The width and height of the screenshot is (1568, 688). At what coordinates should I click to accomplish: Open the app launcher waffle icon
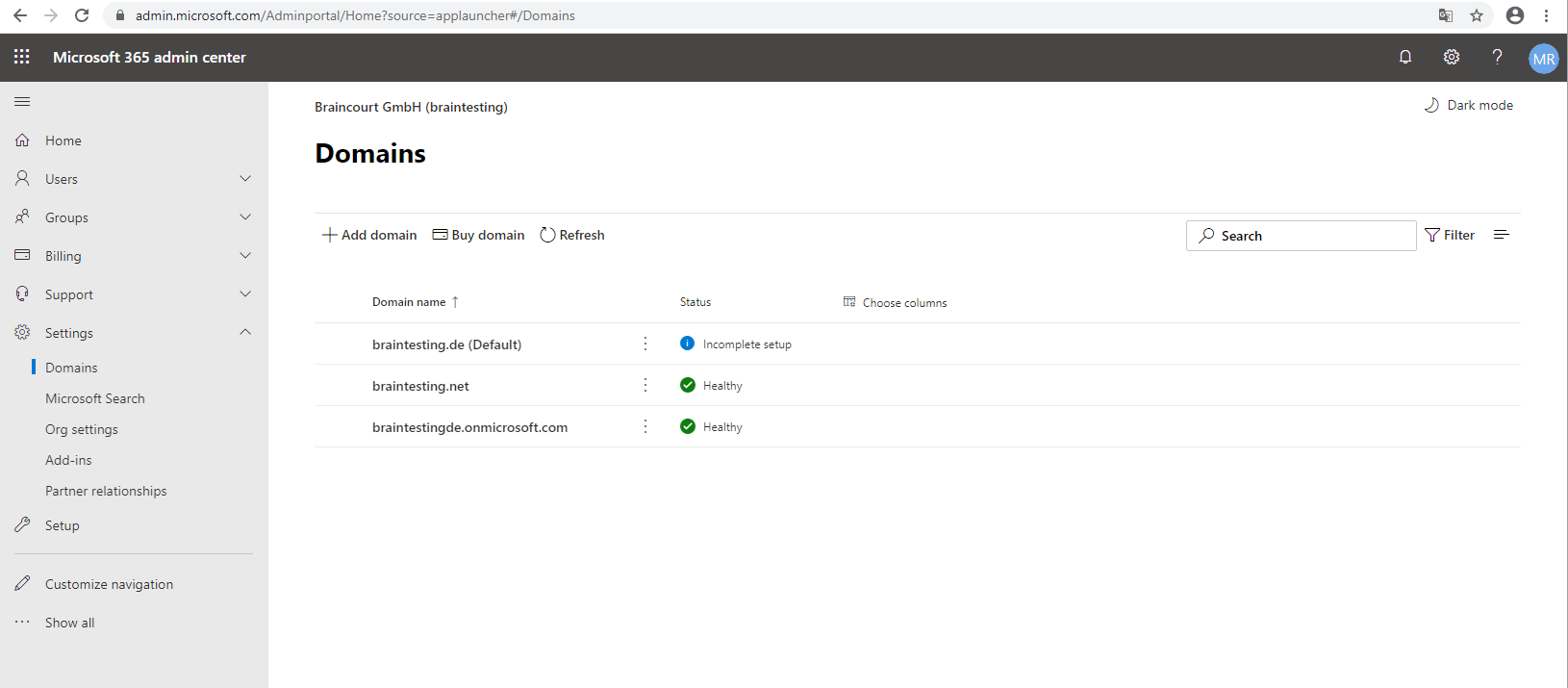(x=21, y=57)
